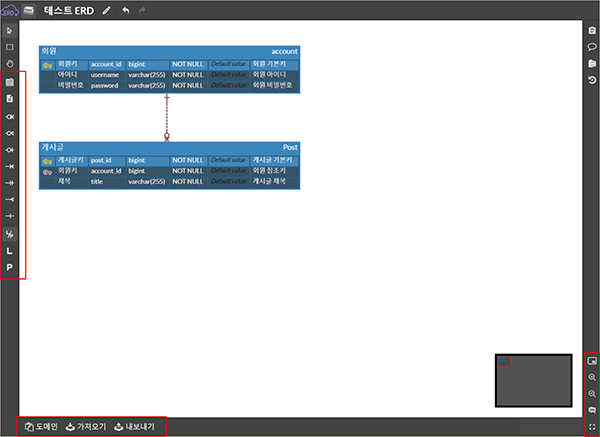600x437 pixels.
Task: Click the undo arrow in header
Action: click(125, 10)
